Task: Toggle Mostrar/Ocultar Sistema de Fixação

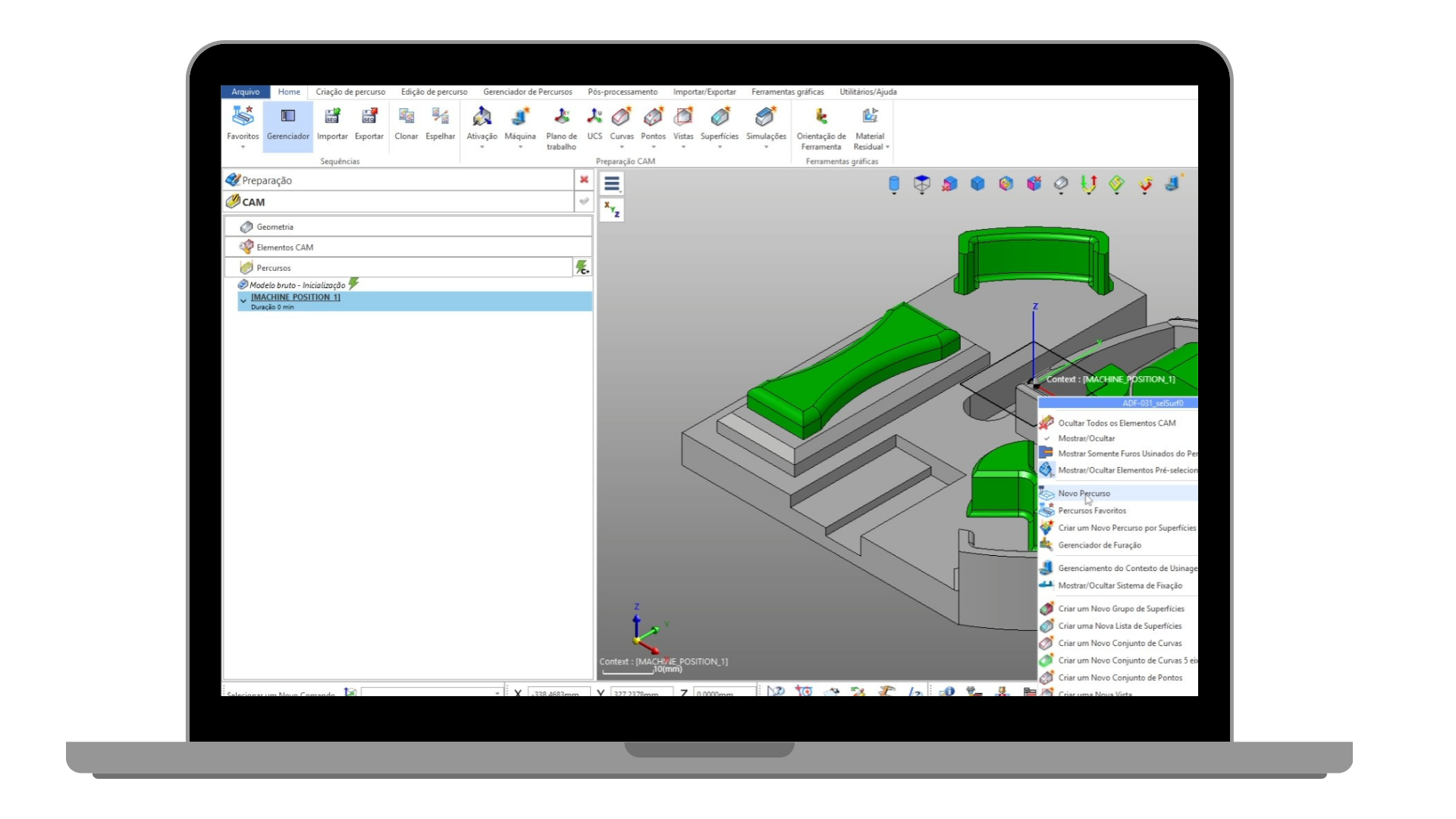Action: click(x=1119, y=585)
